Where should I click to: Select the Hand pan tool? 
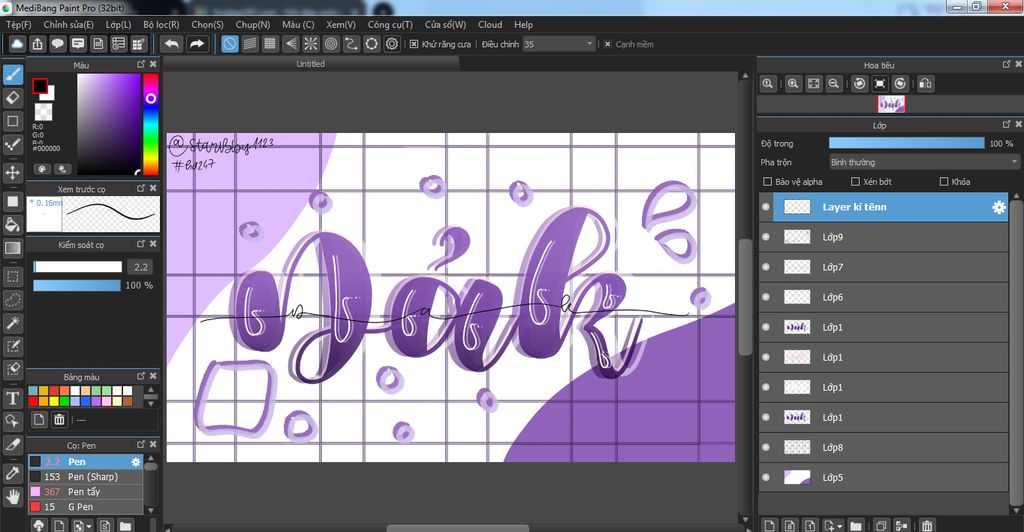pyautogui.click(x=12, y=497)
